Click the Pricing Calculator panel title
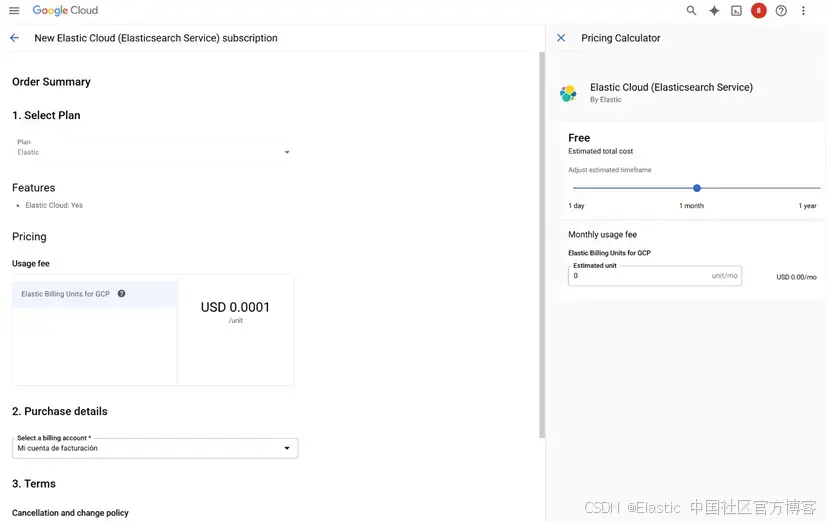828x523 pixels. [620, 38]
